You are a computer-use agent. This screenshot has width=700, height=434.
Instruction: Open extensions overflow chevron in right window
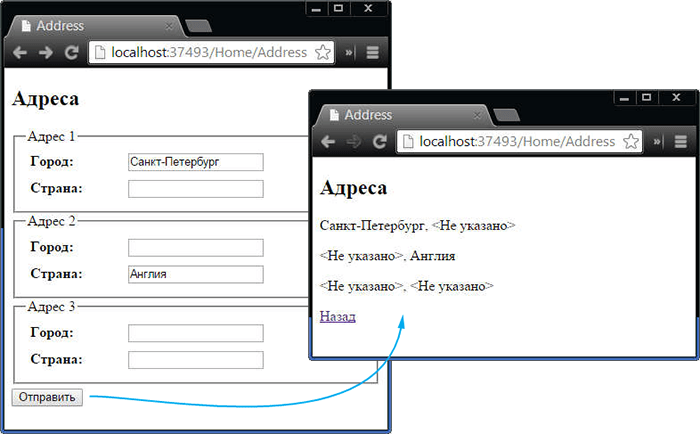(657, 142)
